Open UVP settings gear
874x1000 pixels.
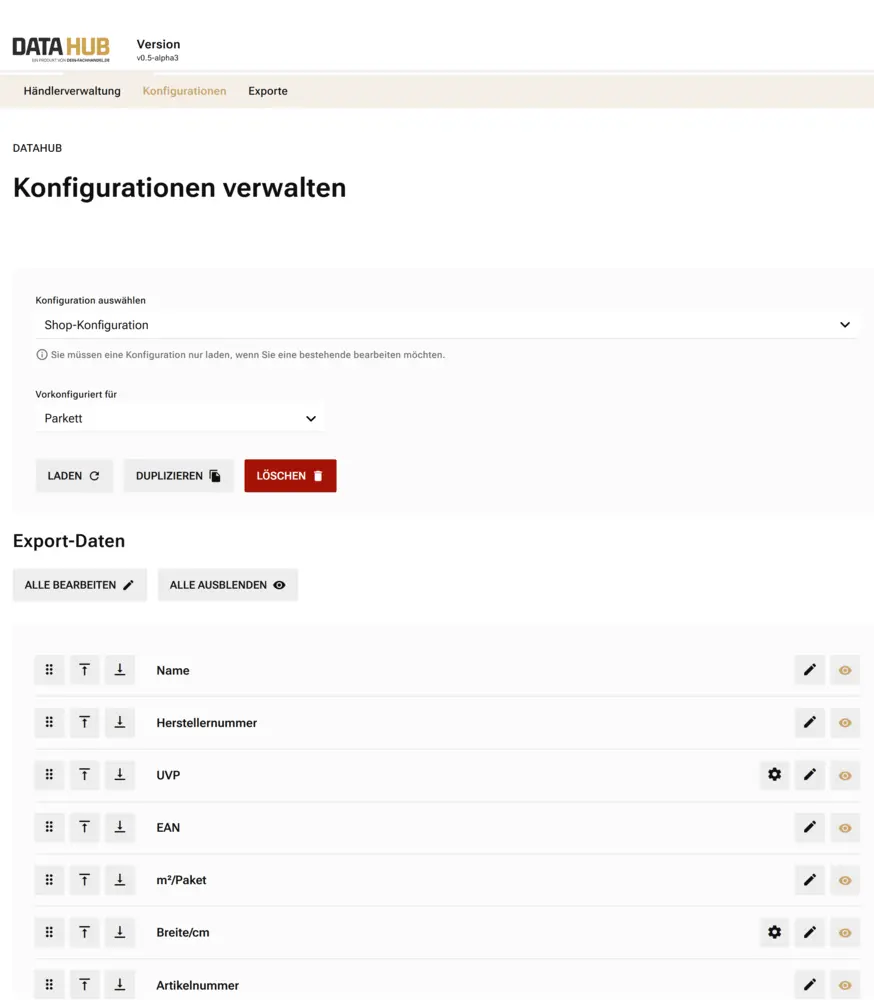click(774, 774)
